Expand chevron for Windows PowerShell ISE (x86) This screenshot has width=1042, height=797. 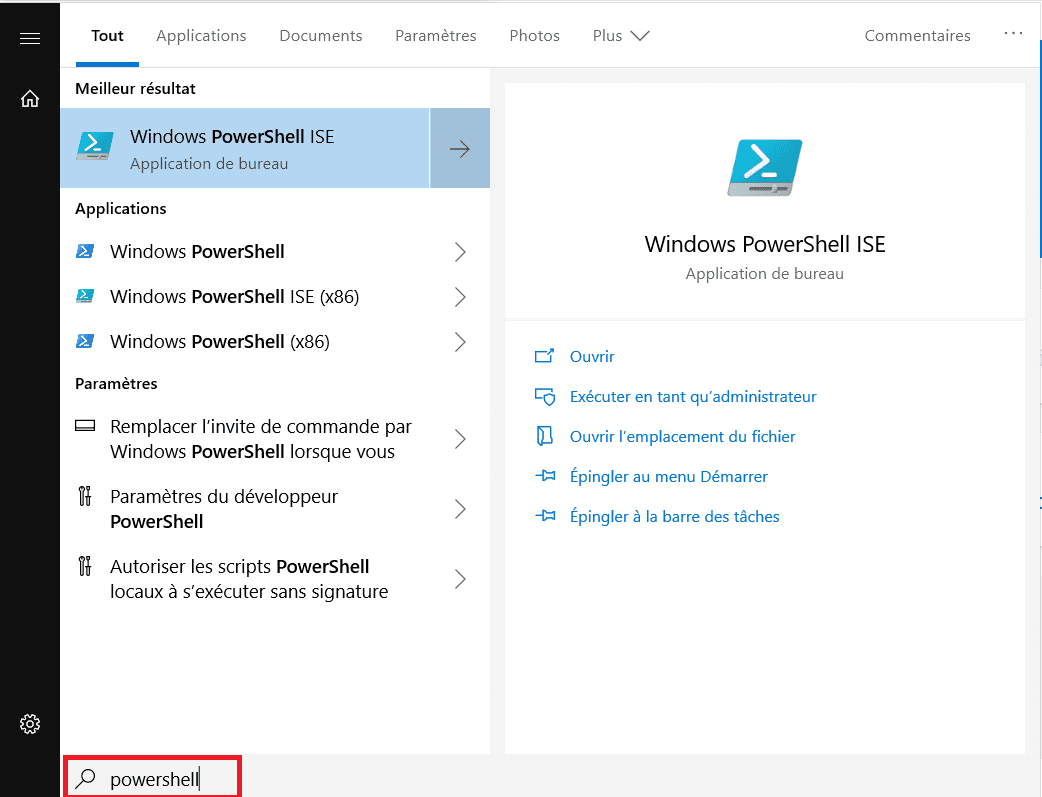460,296
